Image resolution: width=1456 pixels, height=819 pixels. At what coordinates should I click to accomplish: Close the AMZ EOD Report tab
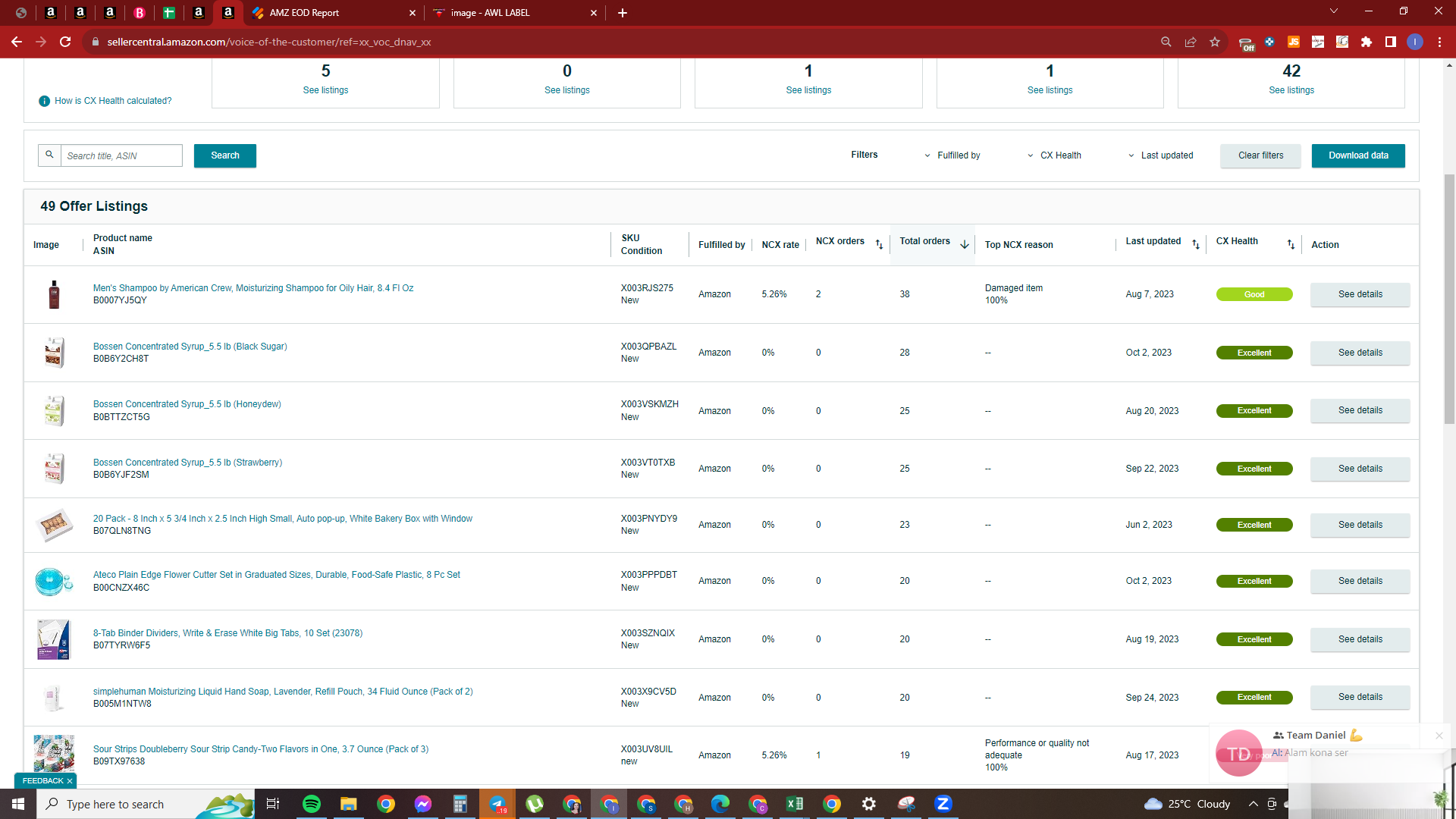[413, 13]
